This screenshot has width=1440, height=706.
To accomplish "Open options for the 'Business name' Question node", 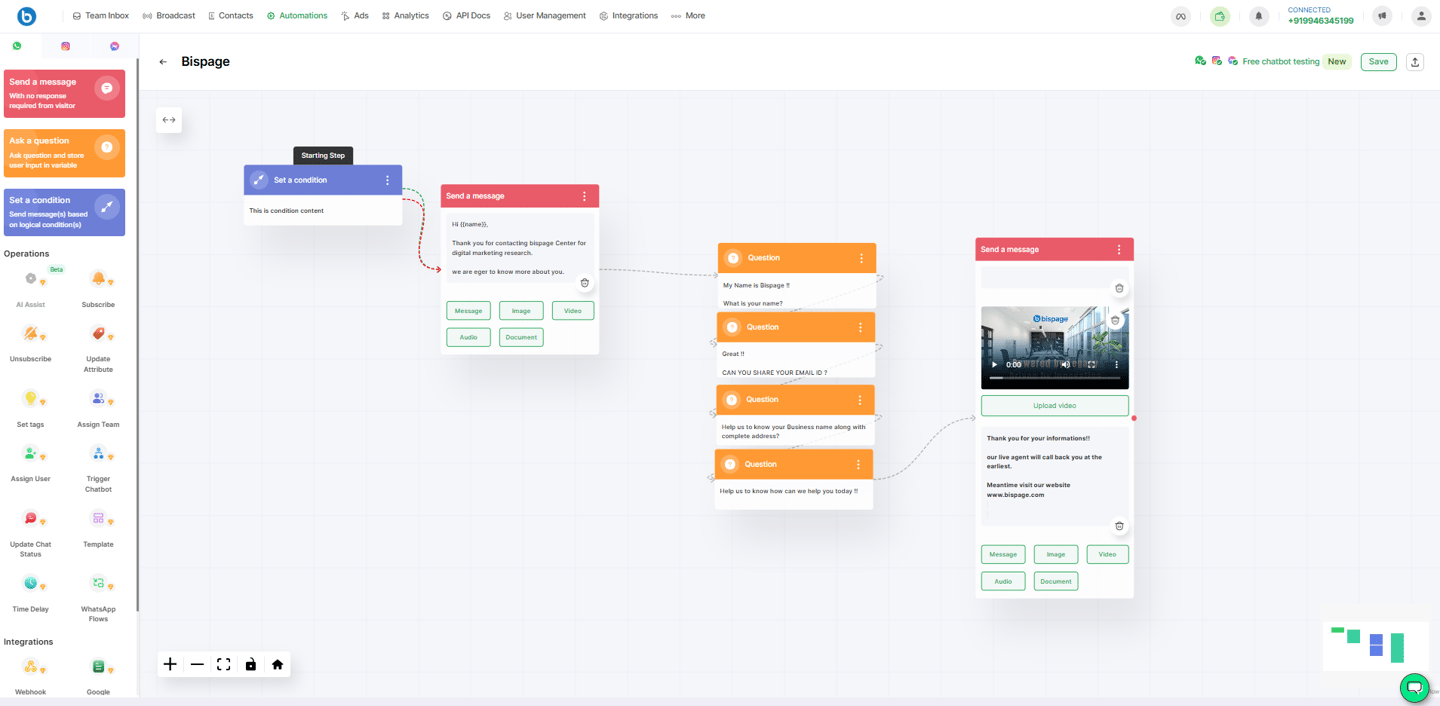I will (859, 400).
